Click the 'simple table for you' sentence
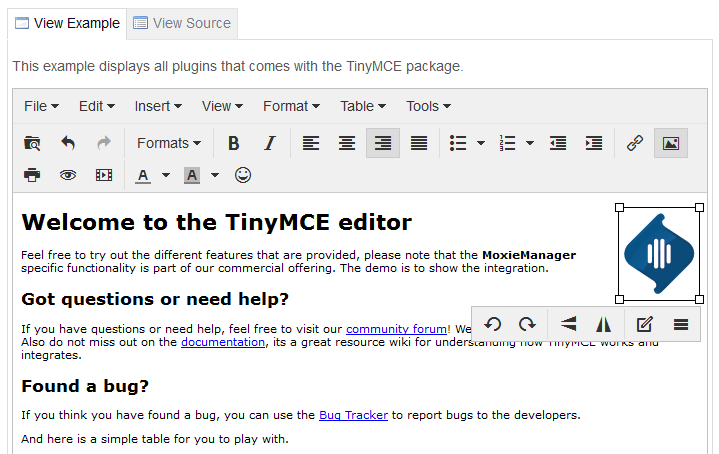719x454 pixels. [155, 439]
